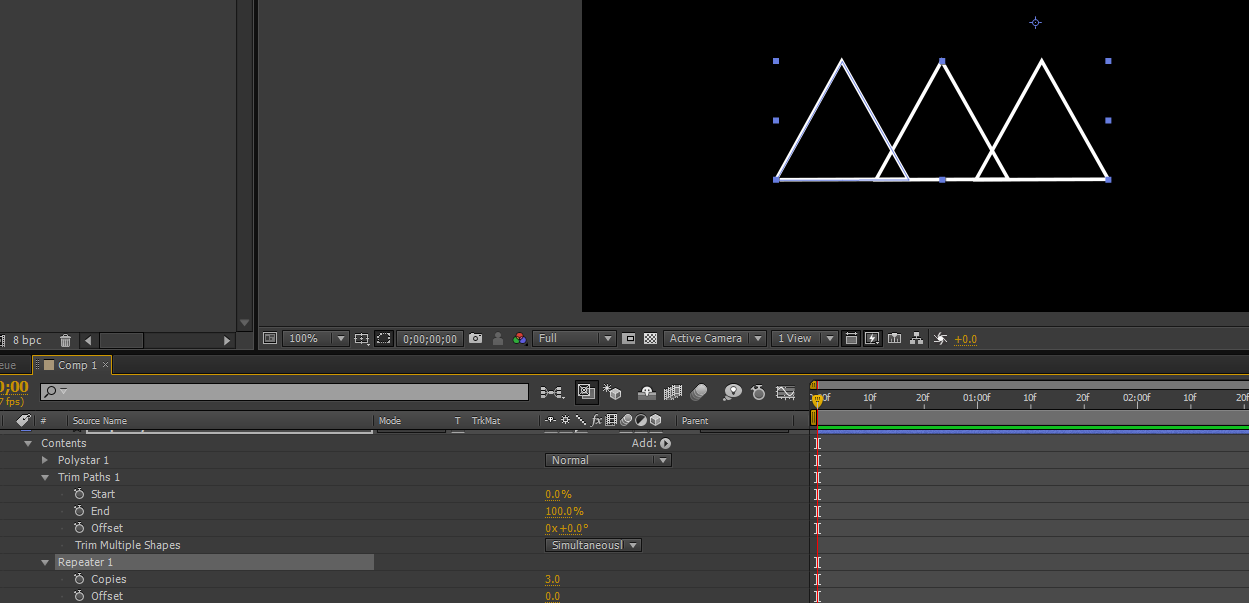Toggle the Always Preview This View icon
1249x603 pixels.
tap(270, 339)
